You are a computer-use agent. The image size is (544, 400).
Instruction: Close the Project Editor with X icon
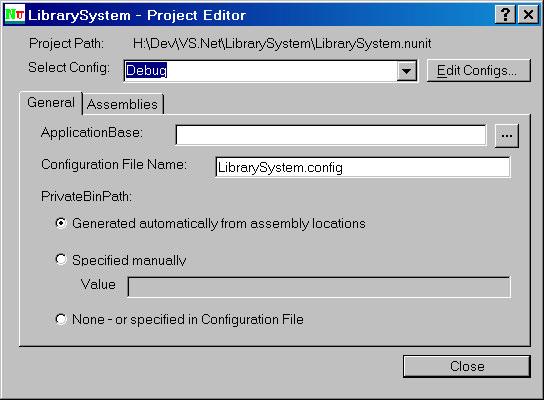pyautogui.click(x=528, y=15)
